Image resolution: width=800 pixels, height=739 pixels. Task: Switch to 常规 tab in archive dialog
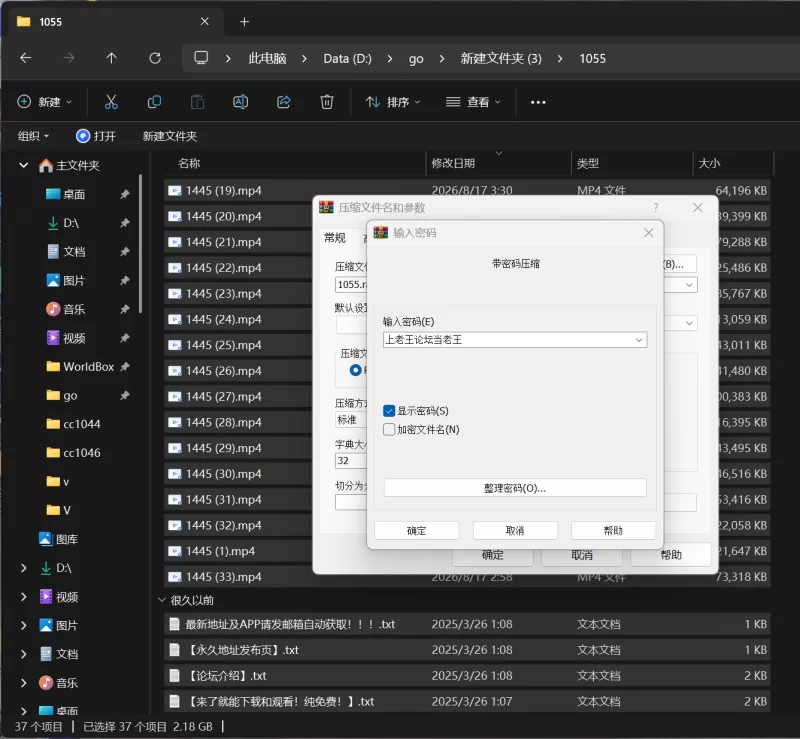(x=335, y=238)
